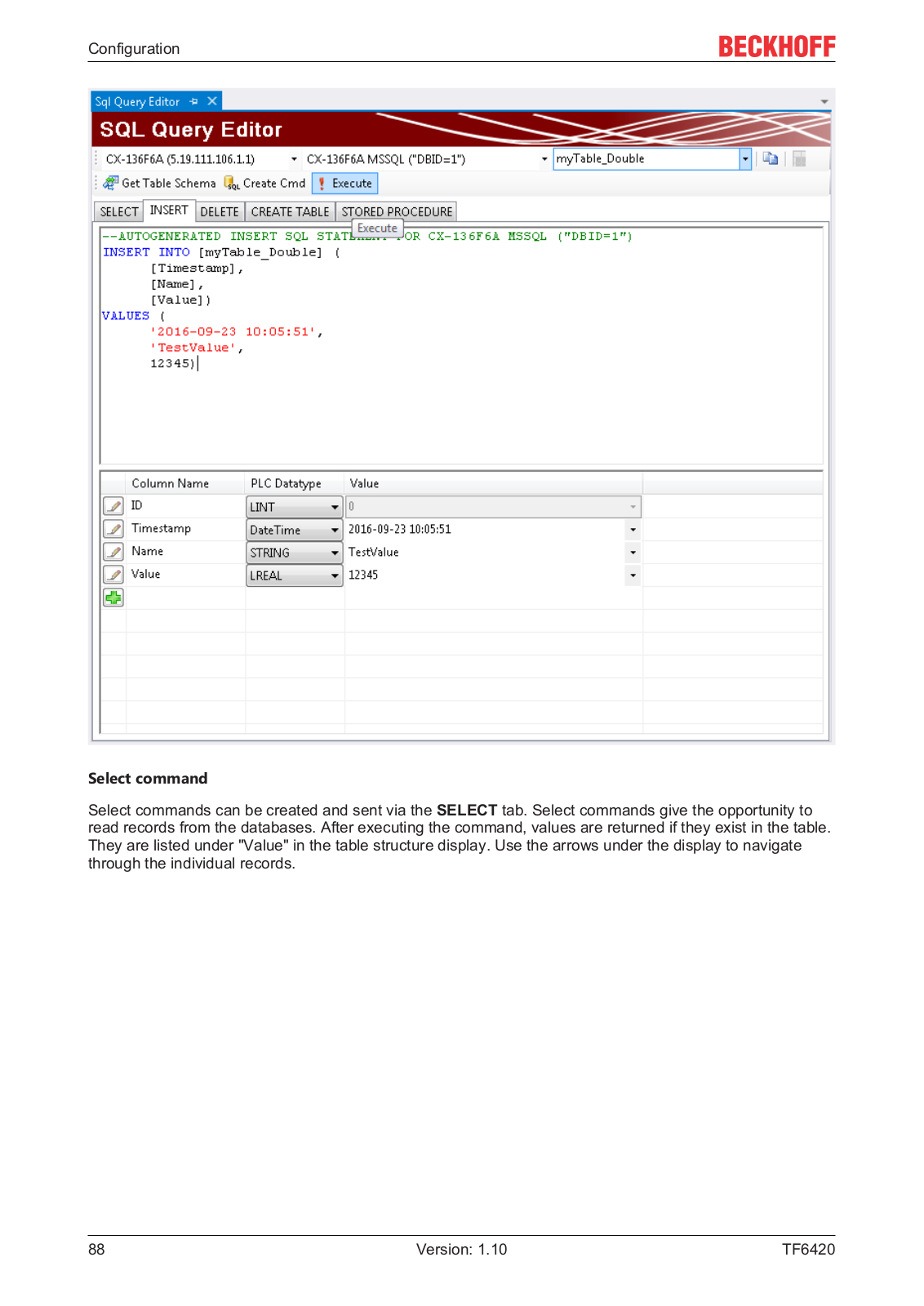
Task: Click the Get Table Schema button label
Action: pos(169,183)
